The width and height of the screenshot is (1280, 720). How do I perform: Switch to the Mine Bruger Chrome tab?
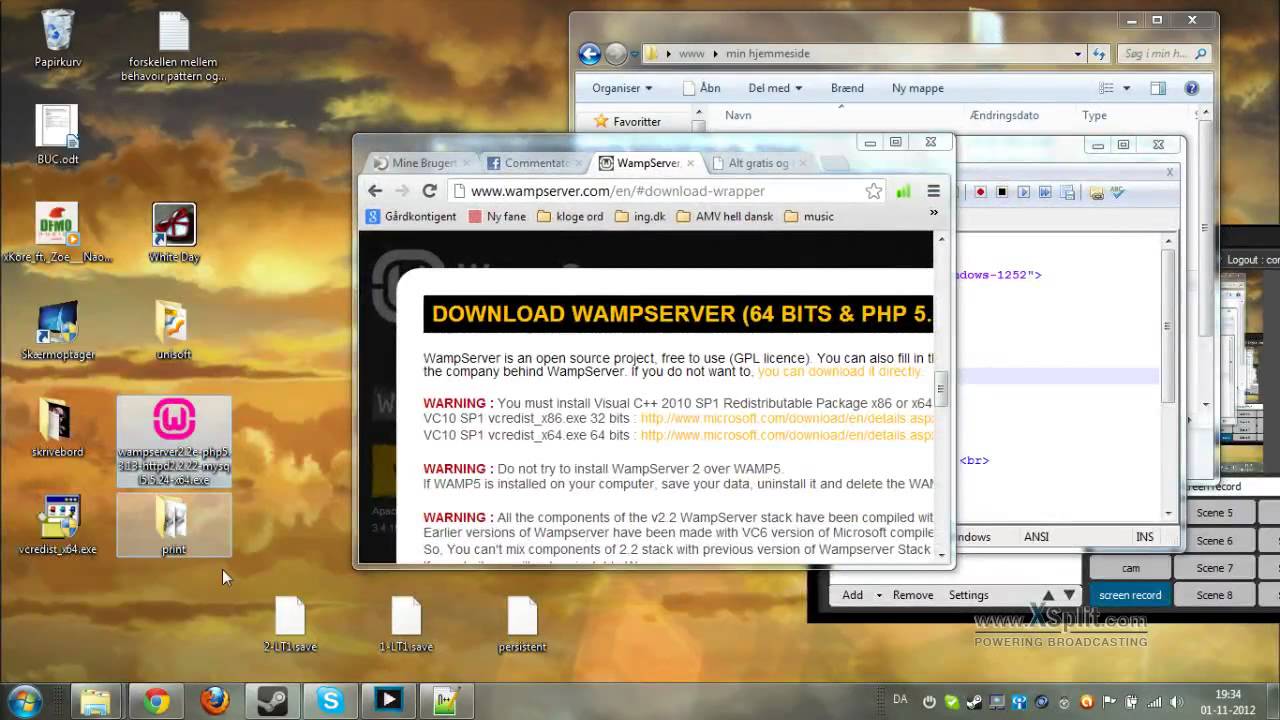(422, 163)
